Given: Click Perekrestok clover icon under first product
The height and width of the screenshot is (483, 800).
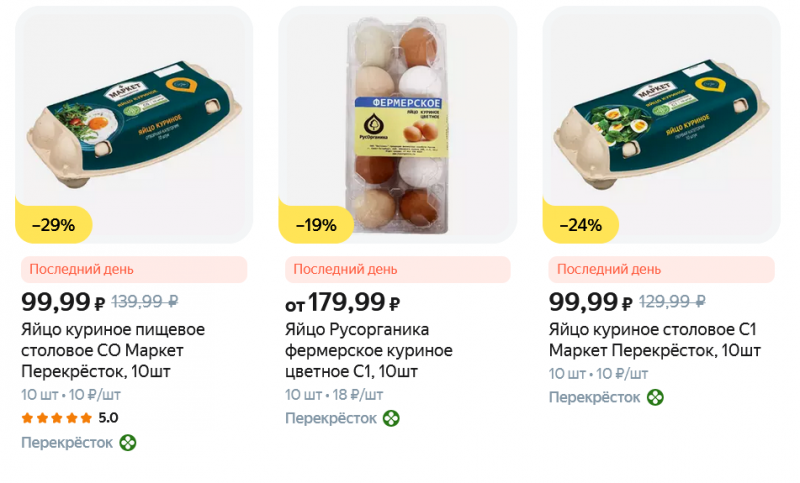Looking at the screenshot, I should (128, 443).
